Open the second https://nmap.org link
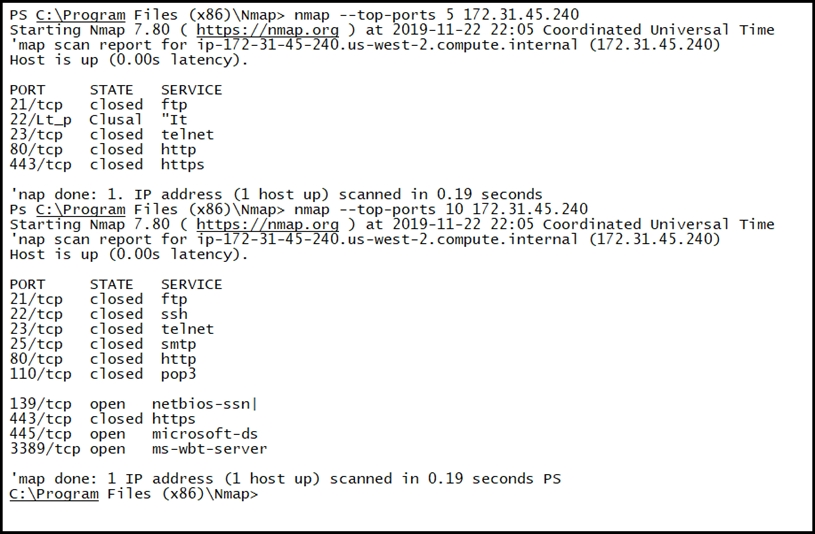This screenshot has width=815, height=534. (267, 225)
